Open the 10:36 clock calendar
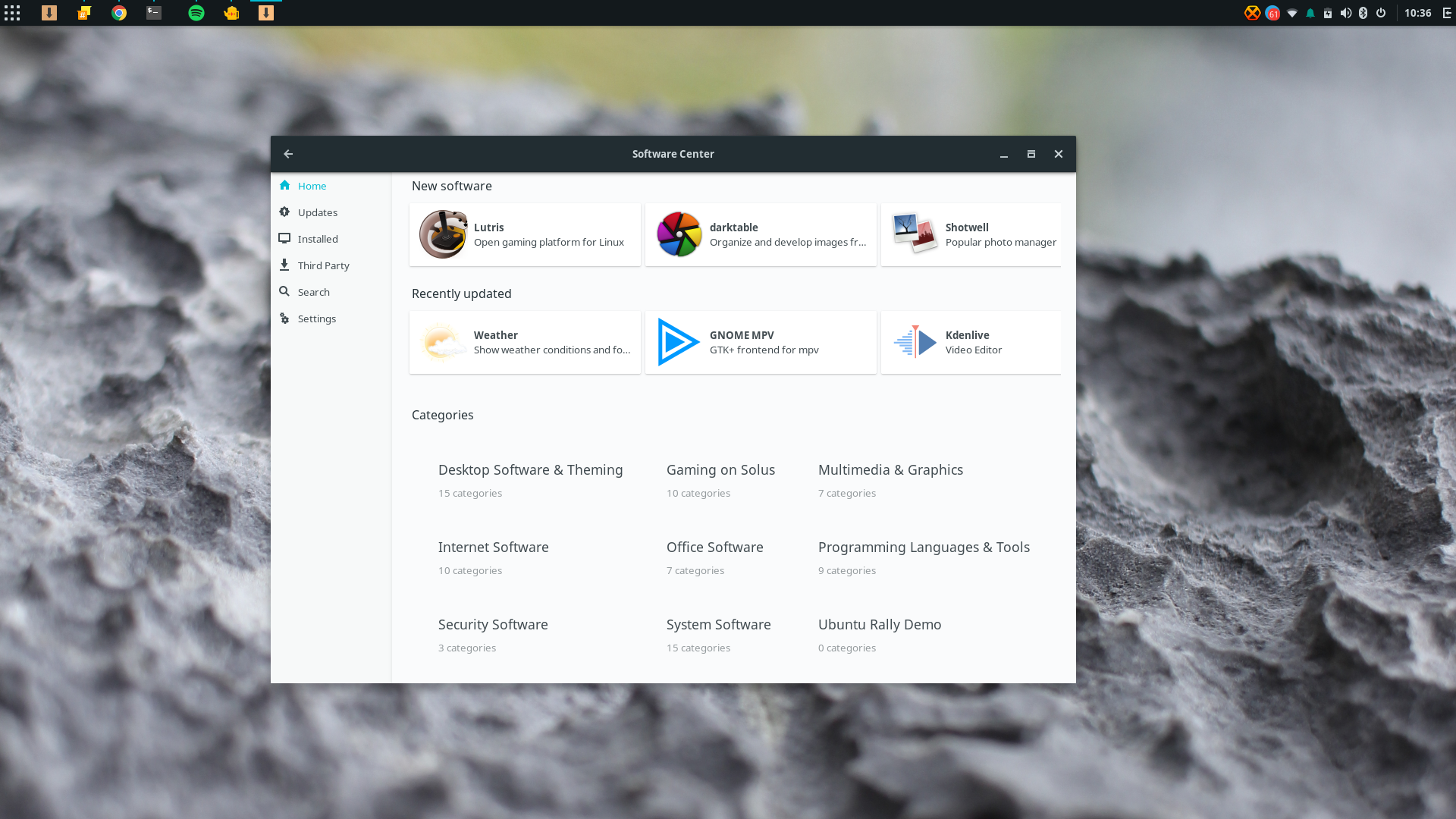Viewport: 1456px width, 819px height. click(1417, 13)
